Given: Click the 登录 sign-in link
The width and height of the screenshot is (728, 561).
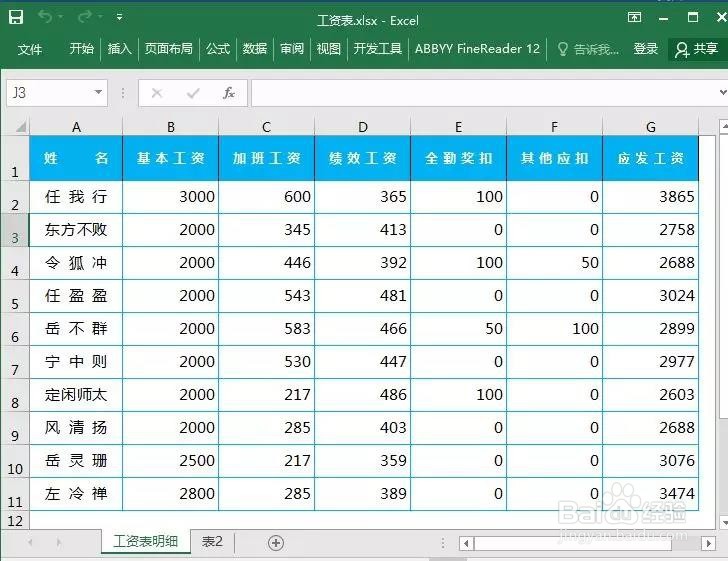Looking at the screenshot, I should [x=646, y=49].
